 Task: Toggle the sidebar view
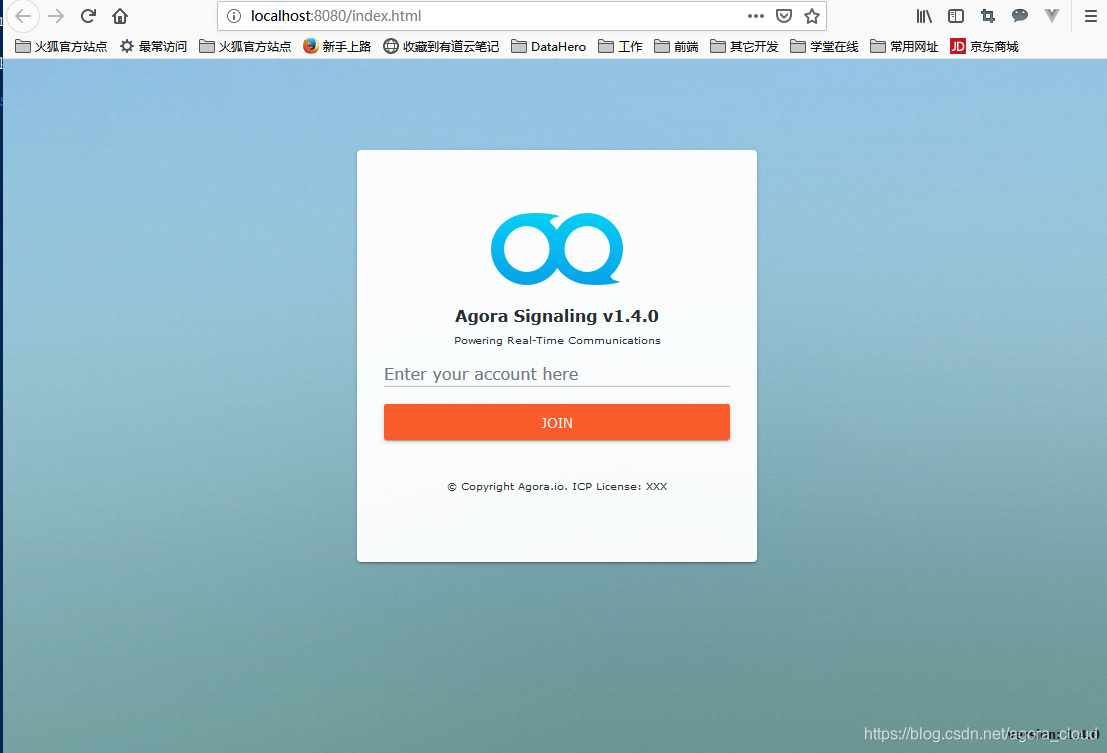click(x=956, y=16)
